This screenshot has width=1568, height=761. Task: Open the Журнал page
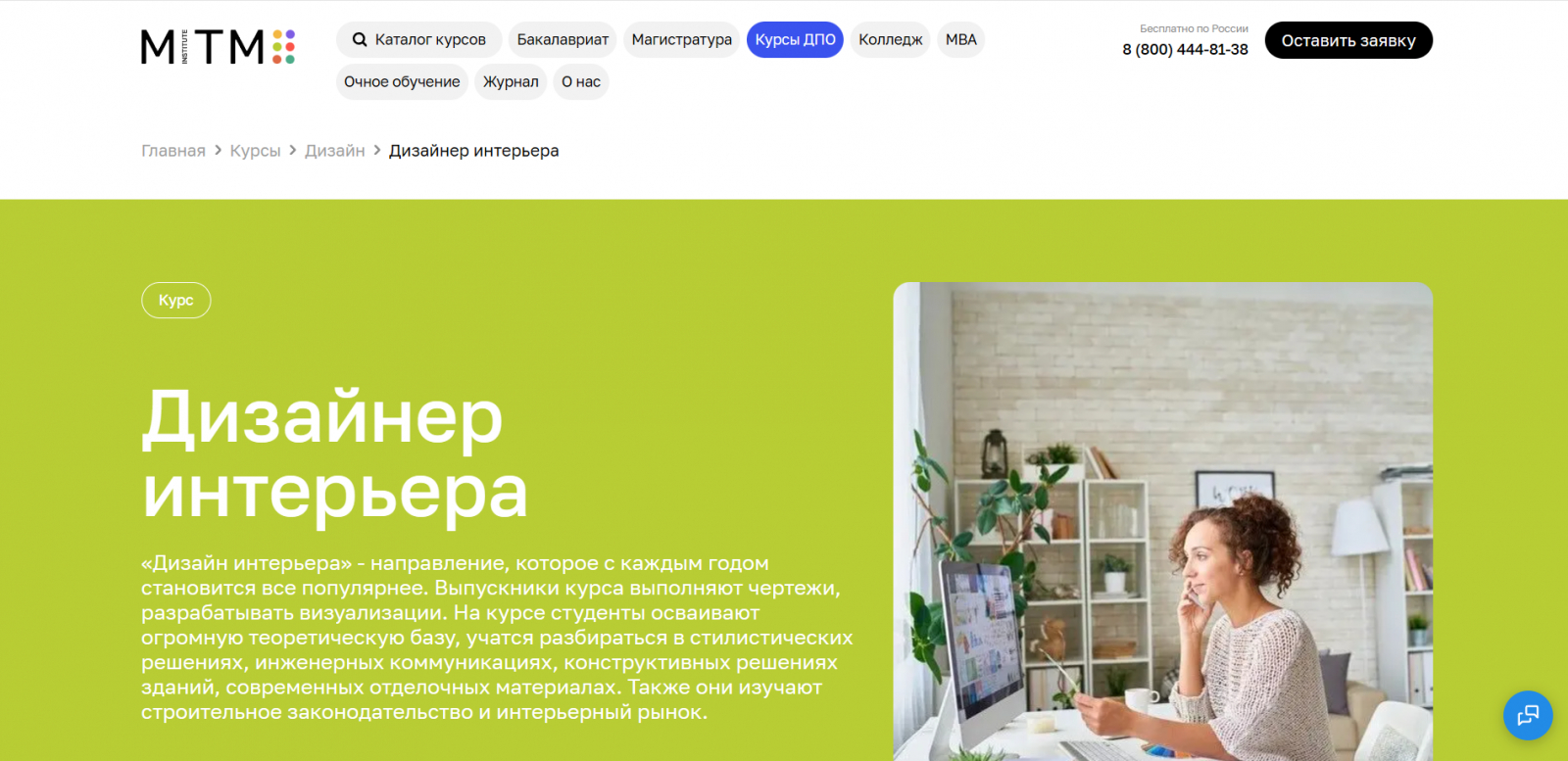(x=511, y=82)
